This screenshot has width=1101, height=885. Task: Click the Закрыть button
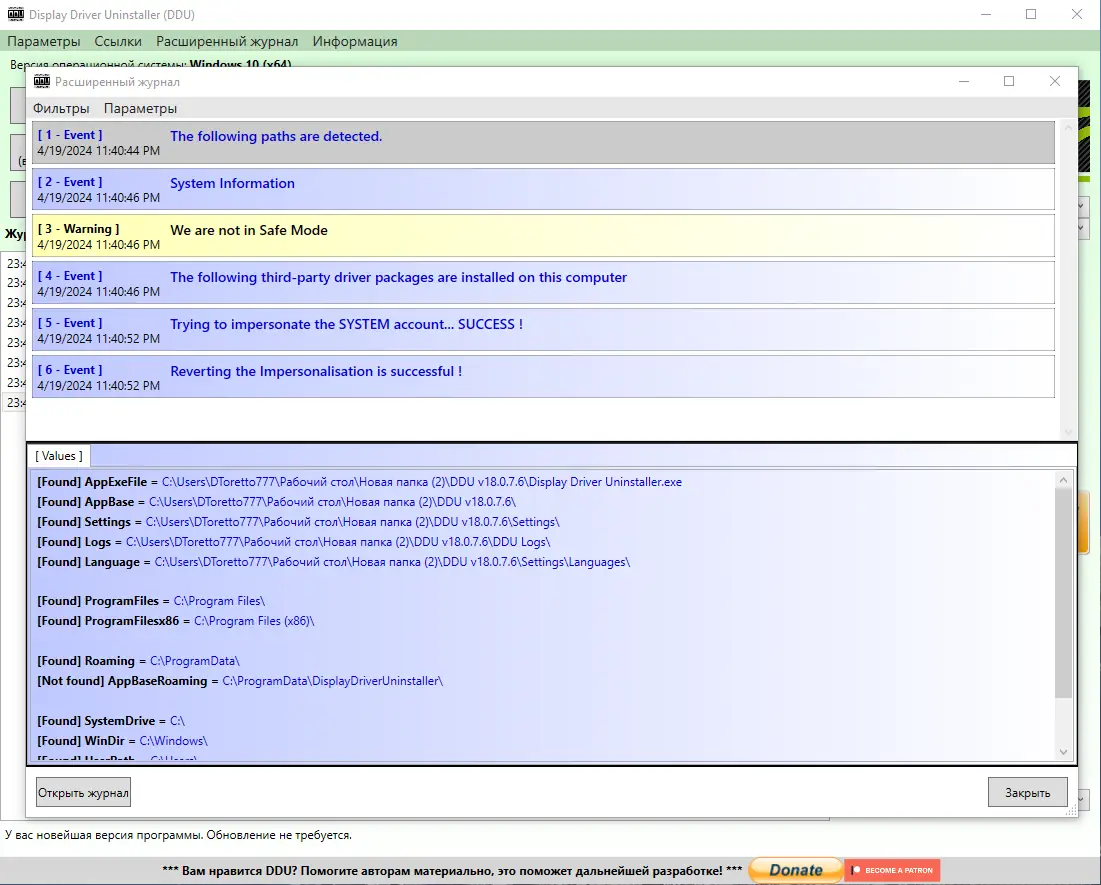tap(1027, 792)
